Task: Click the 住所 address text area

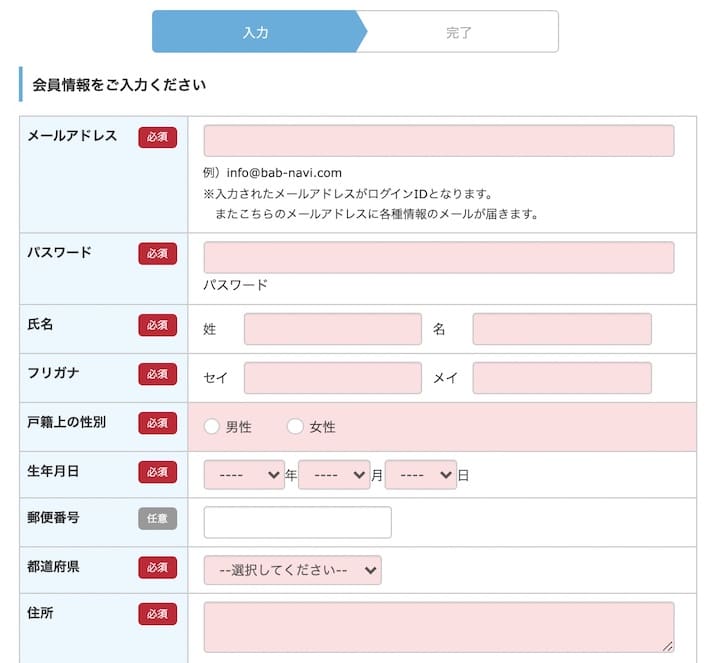Action: tap(438, 627)
